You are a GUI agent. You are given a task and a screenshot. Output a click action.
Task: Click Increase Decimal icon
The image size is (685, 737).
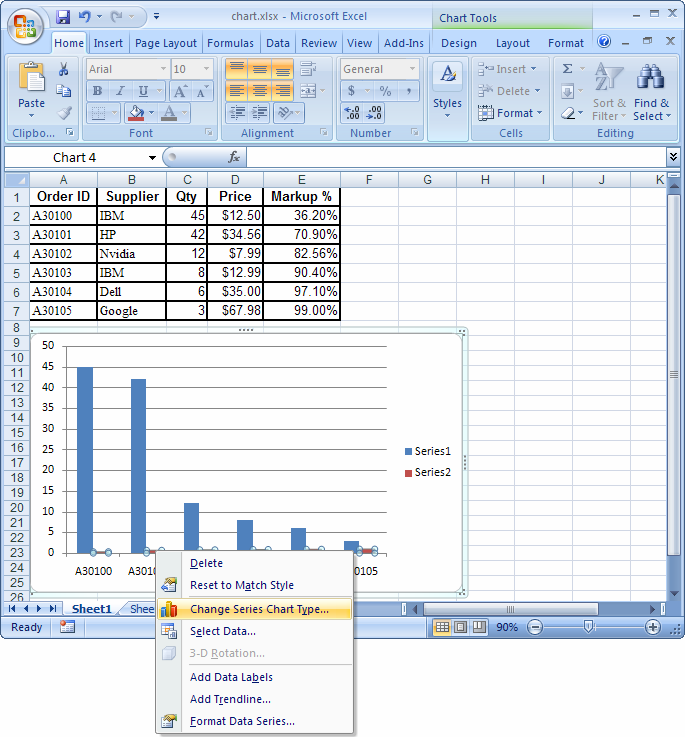click(352, 113)
